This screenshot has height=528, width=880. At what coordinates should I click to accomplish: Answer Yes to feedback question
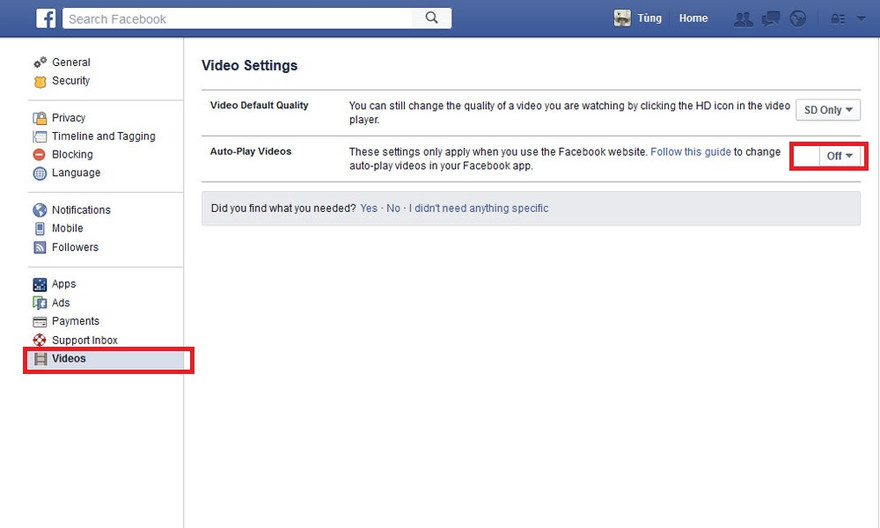tap(369, 208)
